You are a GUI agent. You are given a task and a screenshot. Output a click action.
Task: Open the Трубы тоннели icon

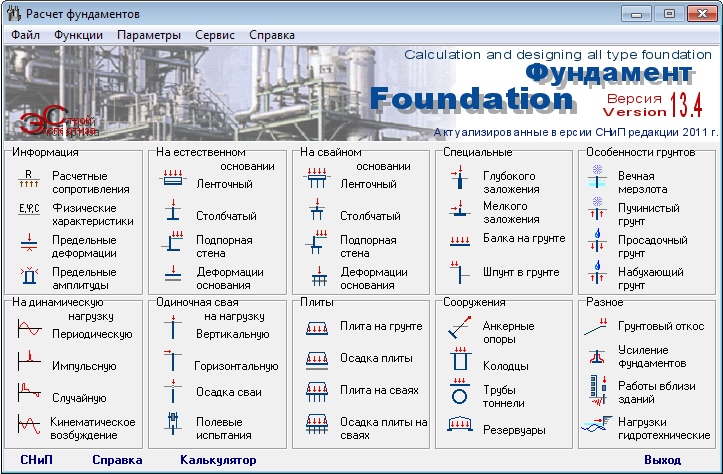point(460,391)
